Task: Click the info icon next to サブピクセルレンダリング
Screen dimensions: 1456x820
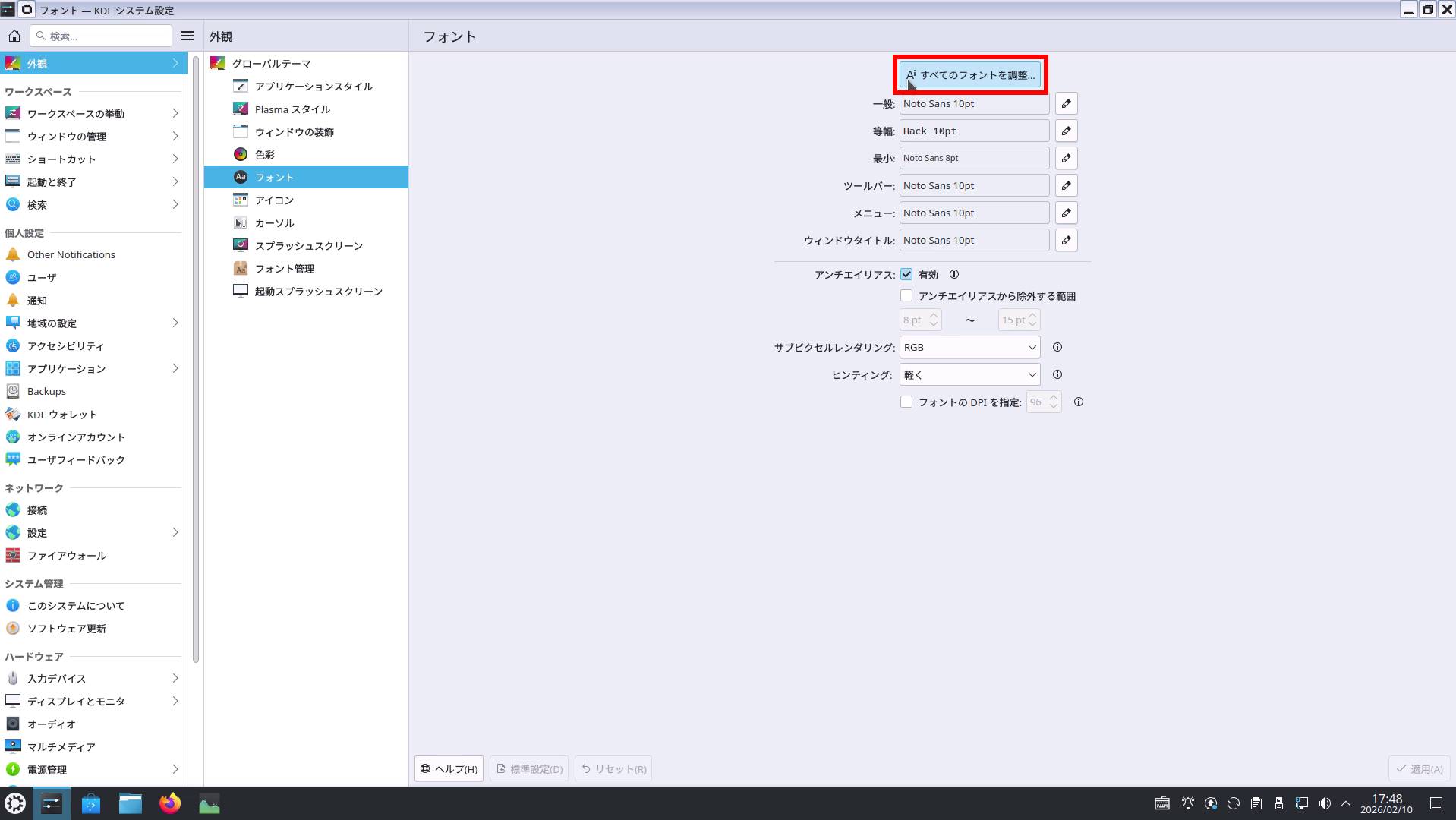Action: (x=1057, y=347)
